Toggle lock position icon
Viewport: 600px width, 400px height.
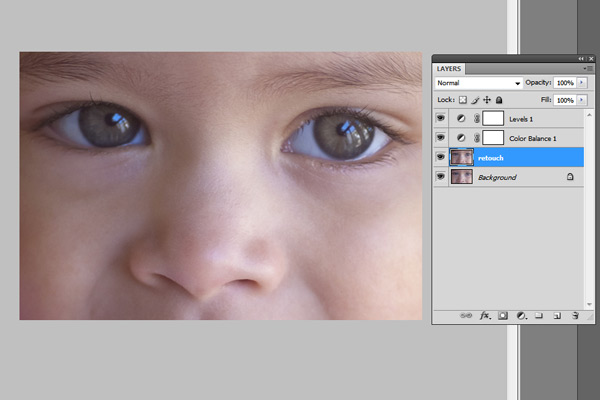487,100
